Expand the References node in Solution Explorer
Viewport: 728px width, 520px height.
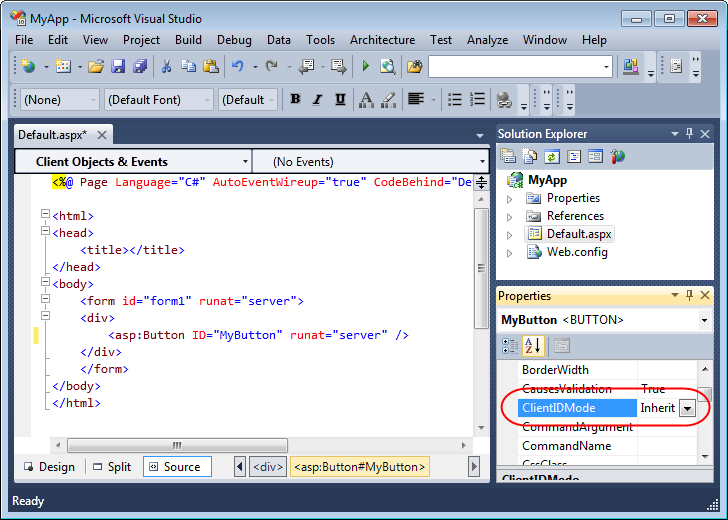pos(509,217)
